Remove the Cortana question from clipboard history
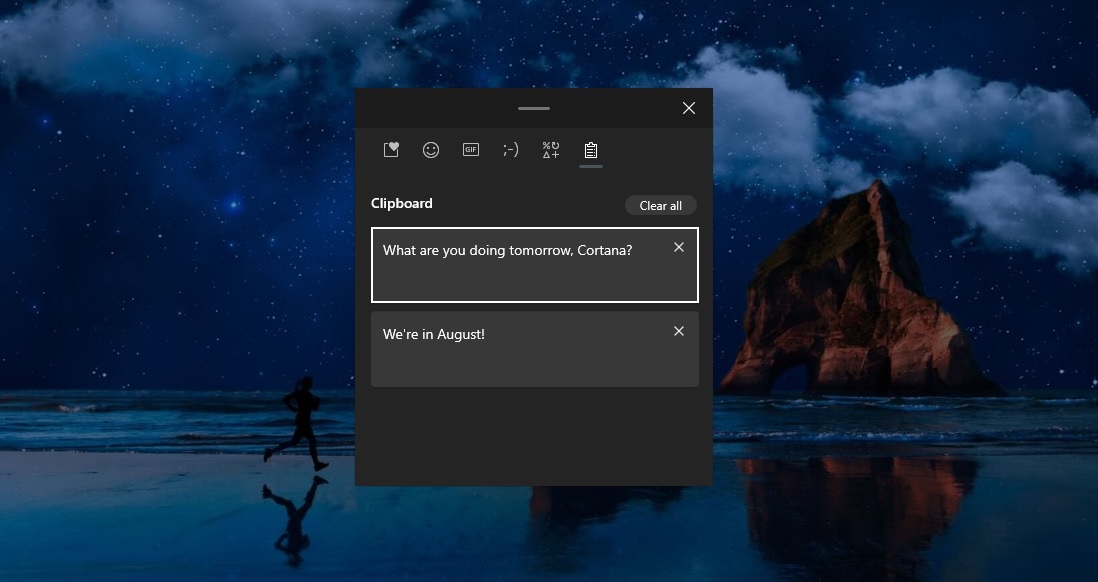 coord(679,246)
